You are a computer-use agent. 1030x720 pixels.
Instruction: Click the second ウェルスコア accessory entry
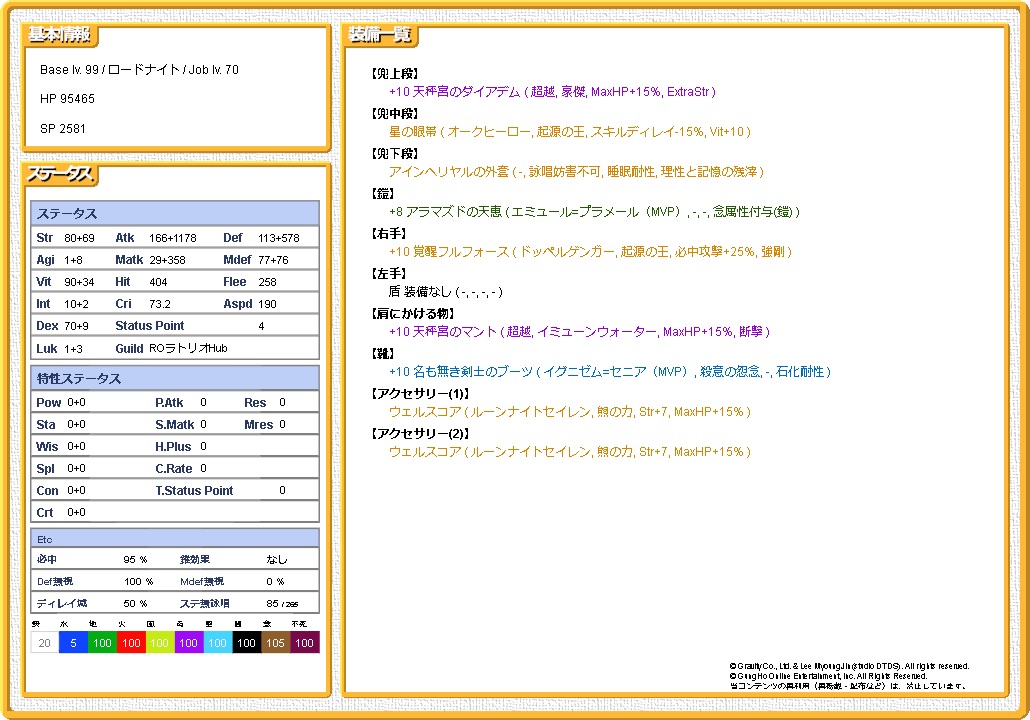click(x=569, y=452)
